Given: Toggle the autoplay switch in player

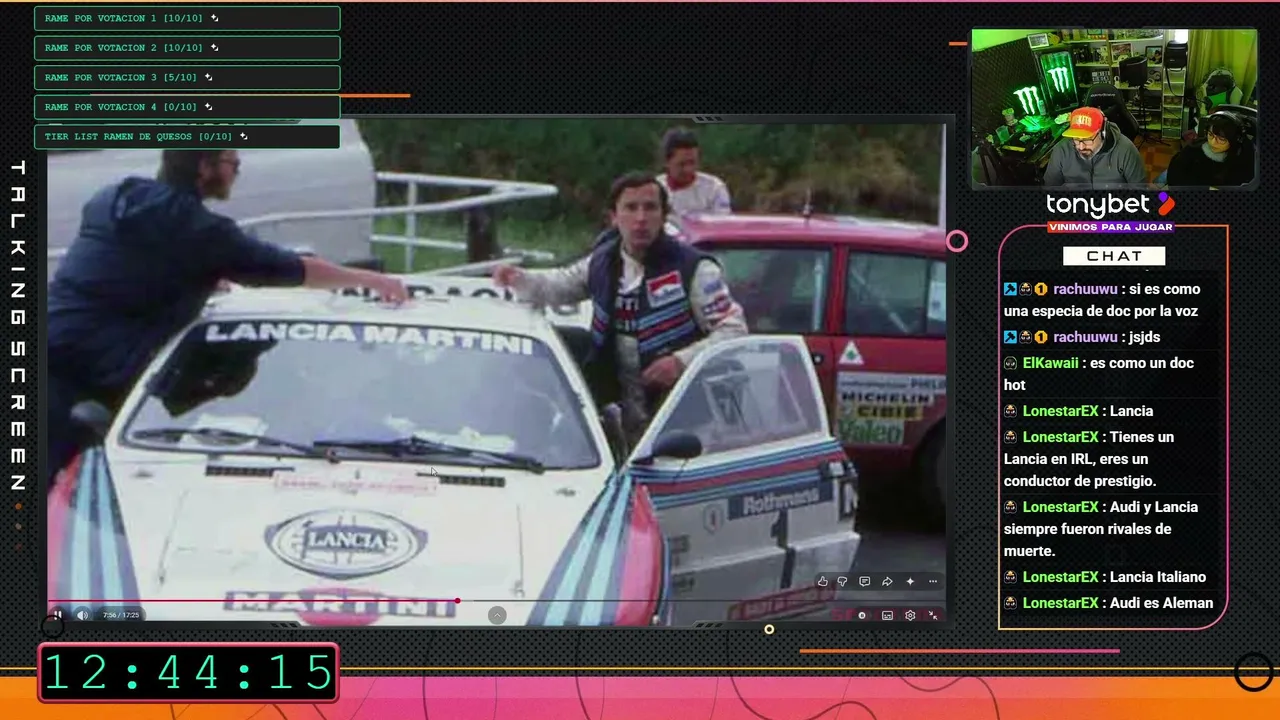Looking at the screenshot, I should tap(862, 615).
